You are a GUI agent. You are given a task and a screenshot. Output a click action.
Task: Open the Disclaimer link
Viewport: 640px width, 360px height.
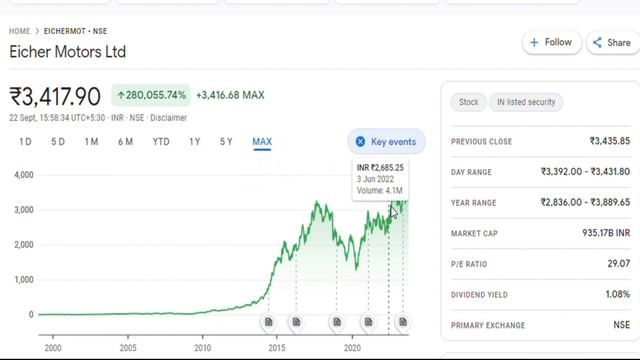pos(169,118)
